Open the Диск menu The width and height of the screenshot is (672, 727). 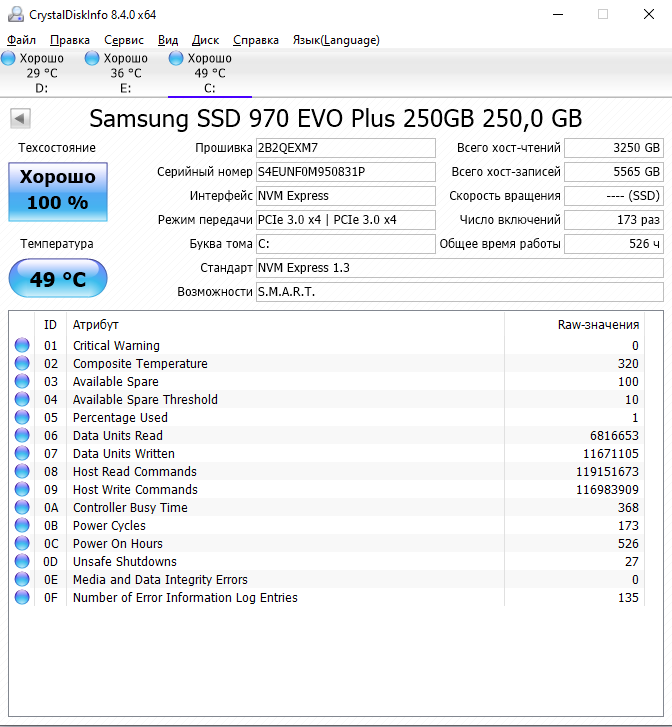pos(205,40)
